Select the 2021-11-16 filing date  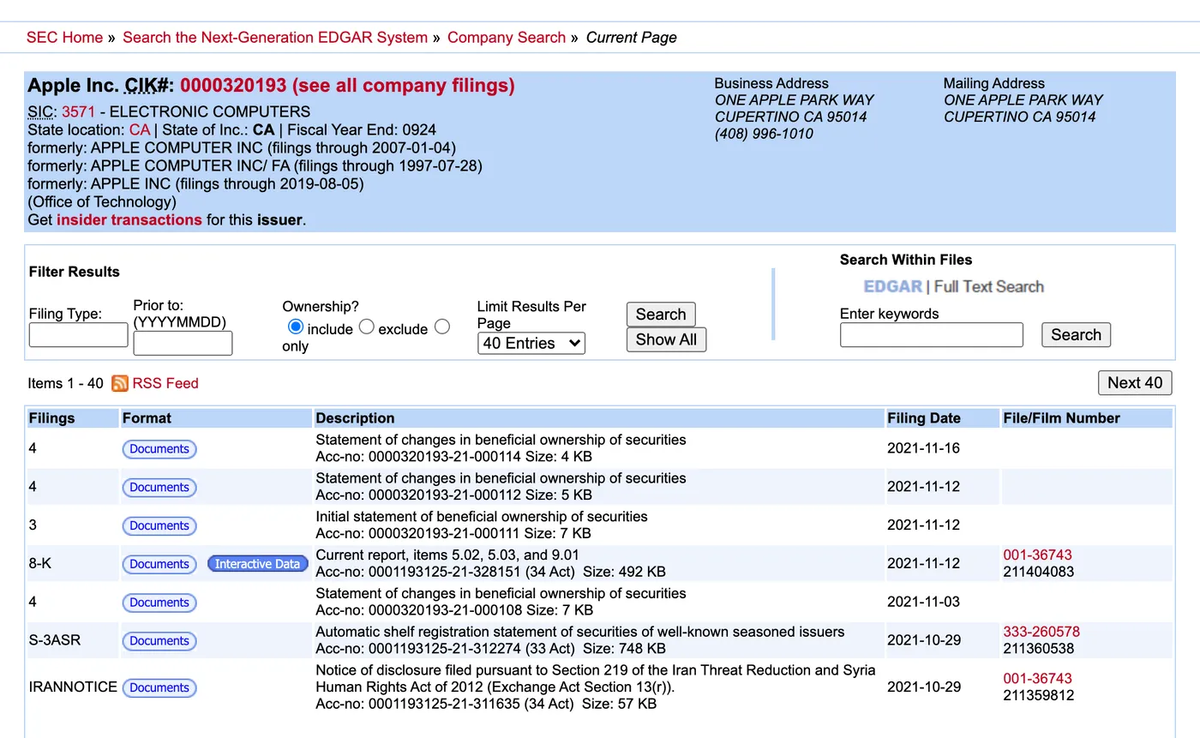[923, 448]
